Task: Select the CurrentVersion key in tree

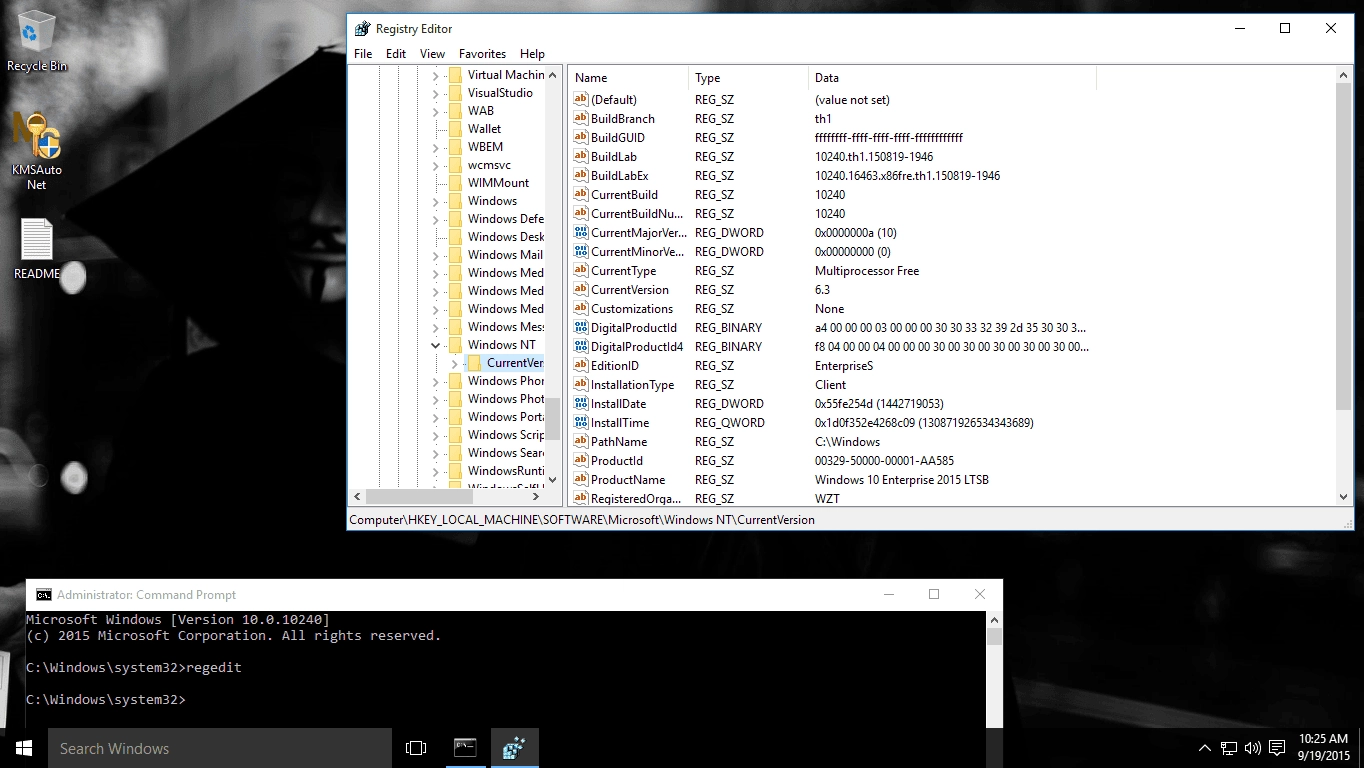Action: click(x=515, y=363)
